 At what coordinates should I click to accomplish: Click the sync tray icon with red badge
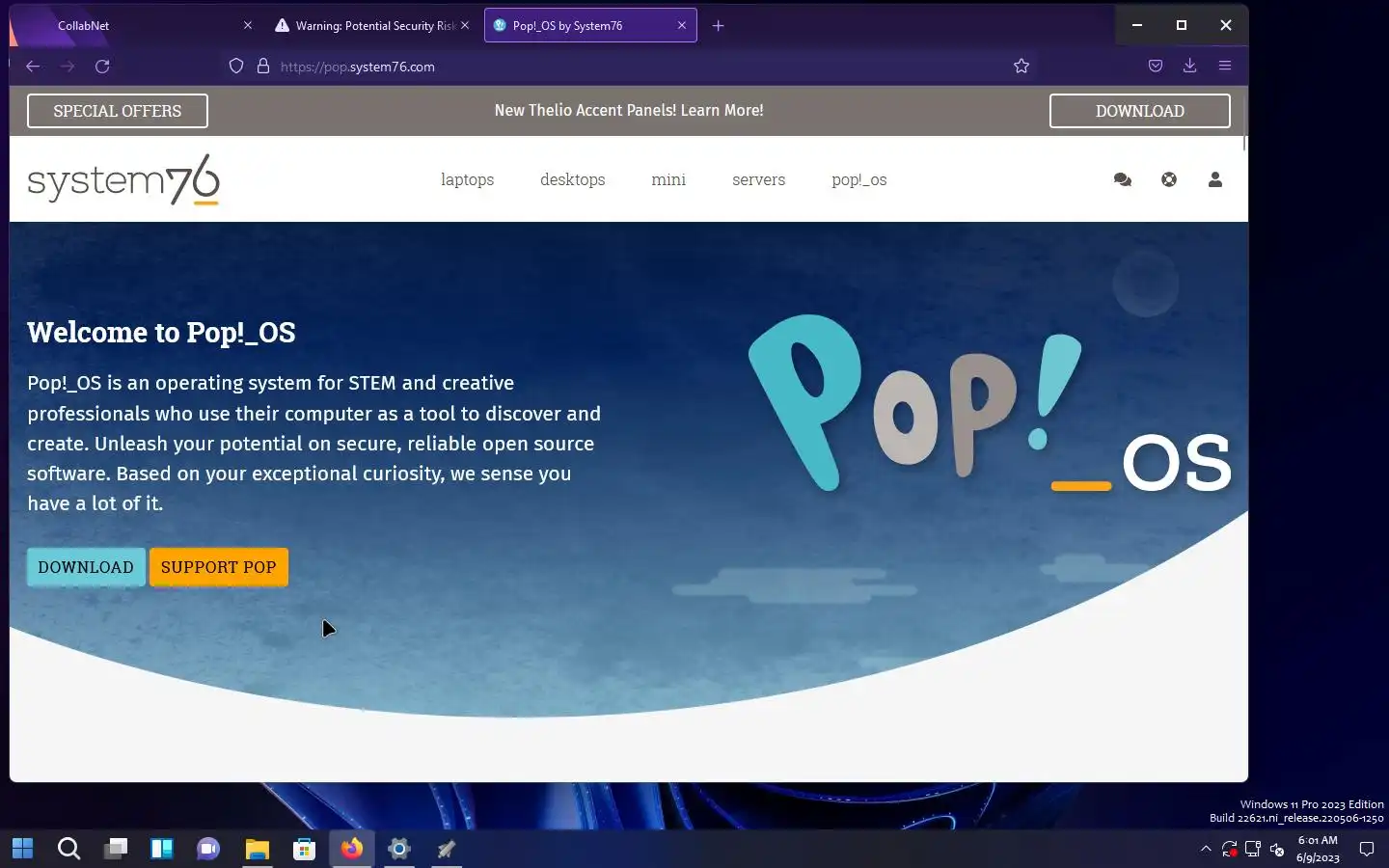click(1229, 849)
